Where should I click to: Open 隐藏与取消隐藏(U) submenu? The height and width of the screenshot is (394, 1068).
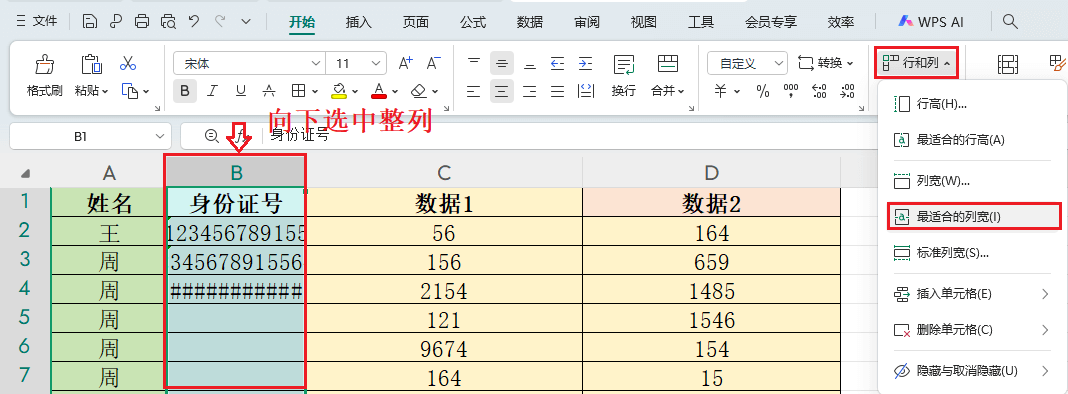click(x=973, y=371)
